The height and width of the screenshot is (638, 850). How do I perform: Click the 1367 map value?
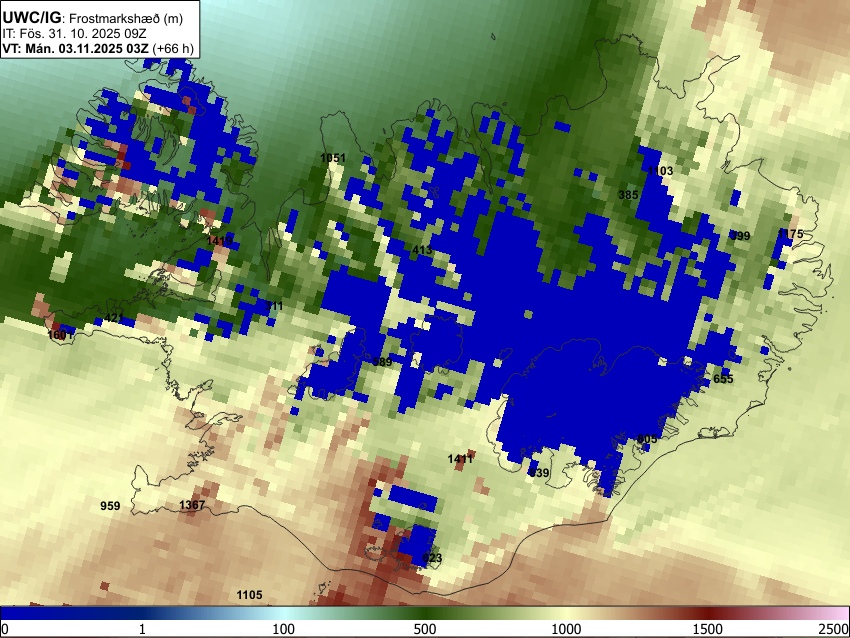pyautogui.click(x=192, y=505)
